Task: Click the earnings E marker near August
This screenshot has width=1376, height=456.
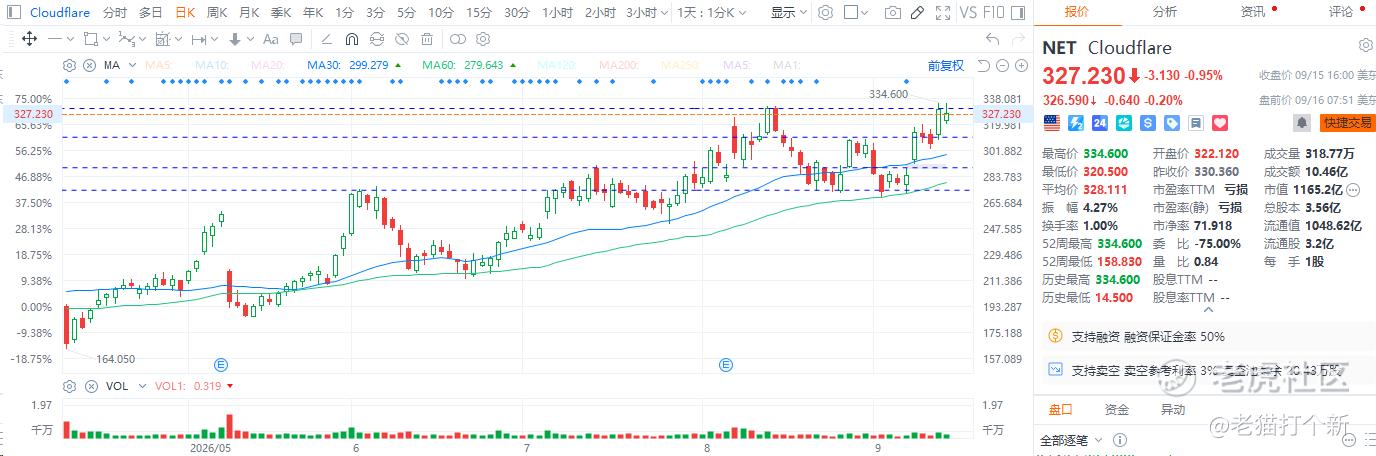Action: tap(726, 364)
